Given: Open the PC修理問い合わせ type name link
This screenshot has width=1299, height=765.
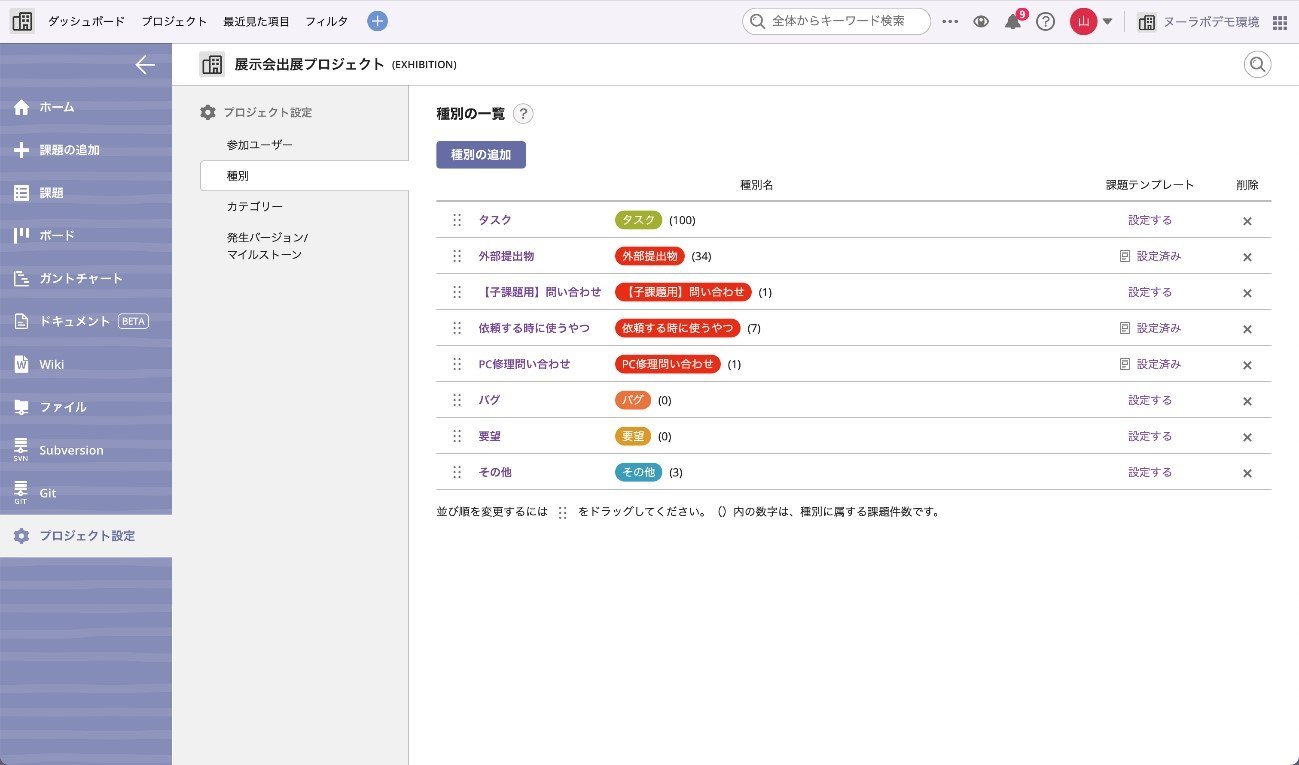Looking at the screenshot, I should (524, 364).
